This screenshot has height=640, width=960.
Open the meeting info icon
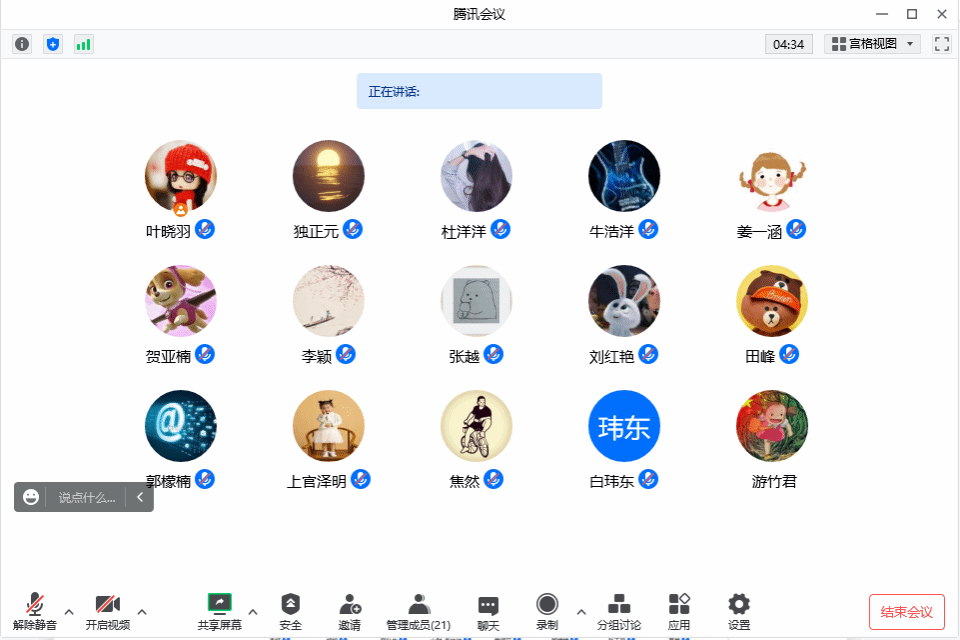click(x=22, y=44)
